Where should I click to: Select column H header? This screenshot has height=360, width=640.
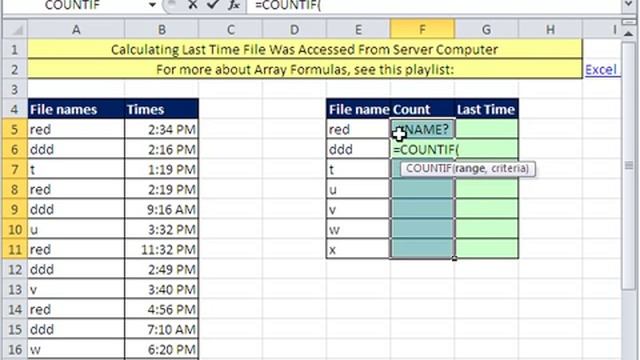click(x=550, y=29)
